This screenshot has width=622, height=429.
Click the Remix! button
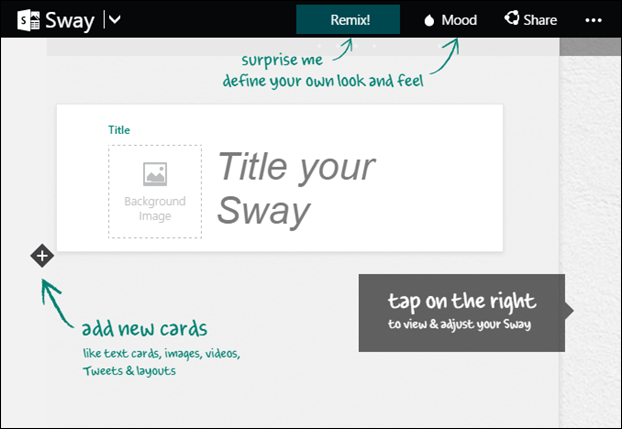pos(348,19)
